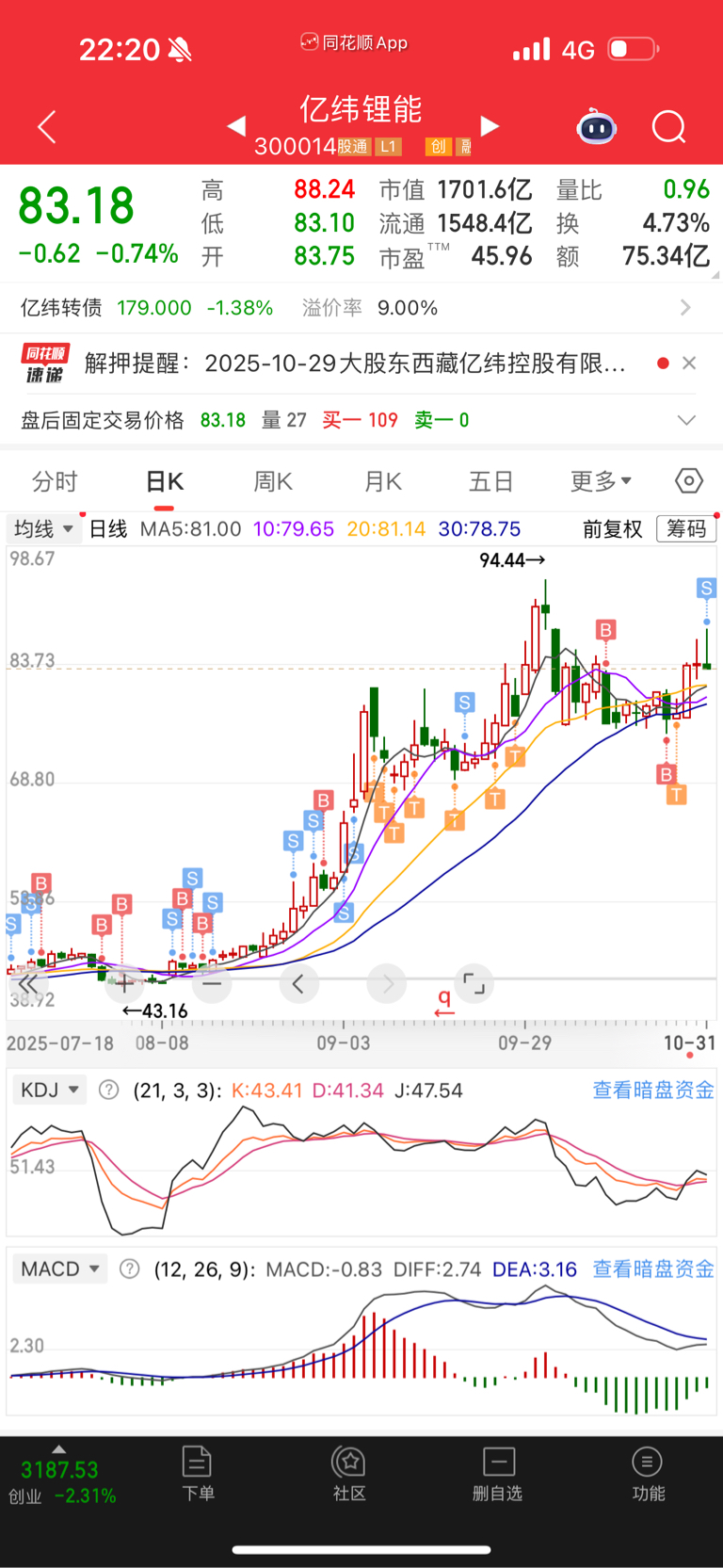Open the 均线 indicator dropdown
The height and width of the screenshot is (1568, 723).
coord(42,528)
